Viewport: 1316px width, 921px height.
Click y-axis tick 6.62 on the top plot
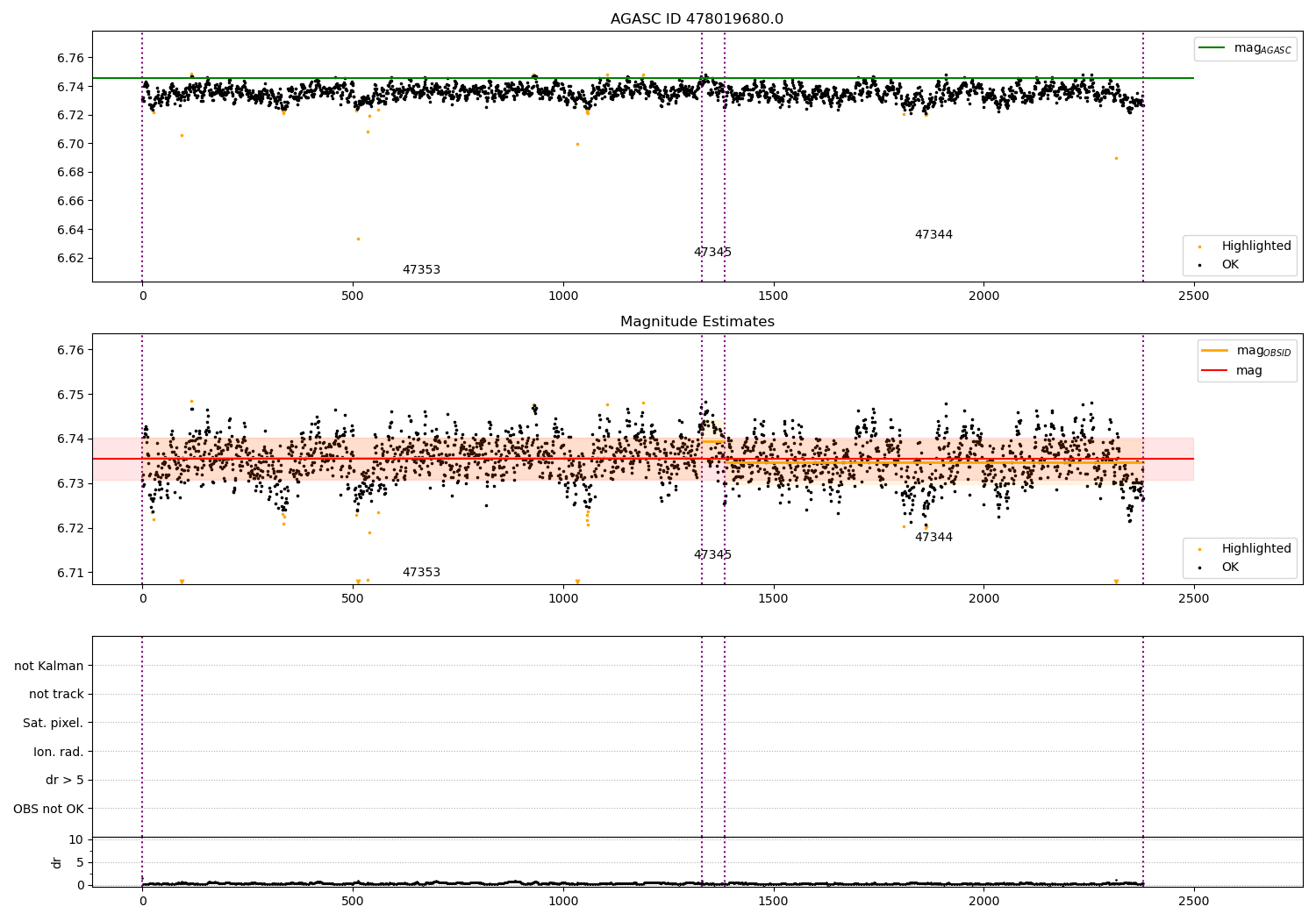[x=69, y=258]
